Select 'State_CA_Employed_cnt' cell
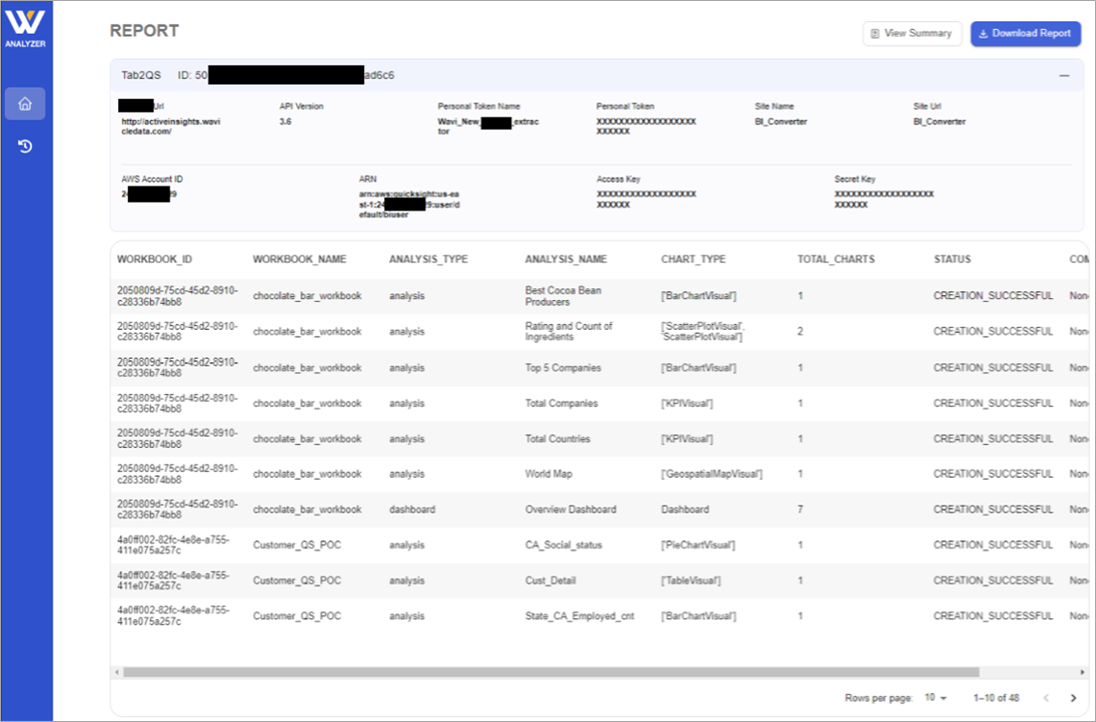The height and width of the screenshot is (722, 1096). click(x=579, y=616)
